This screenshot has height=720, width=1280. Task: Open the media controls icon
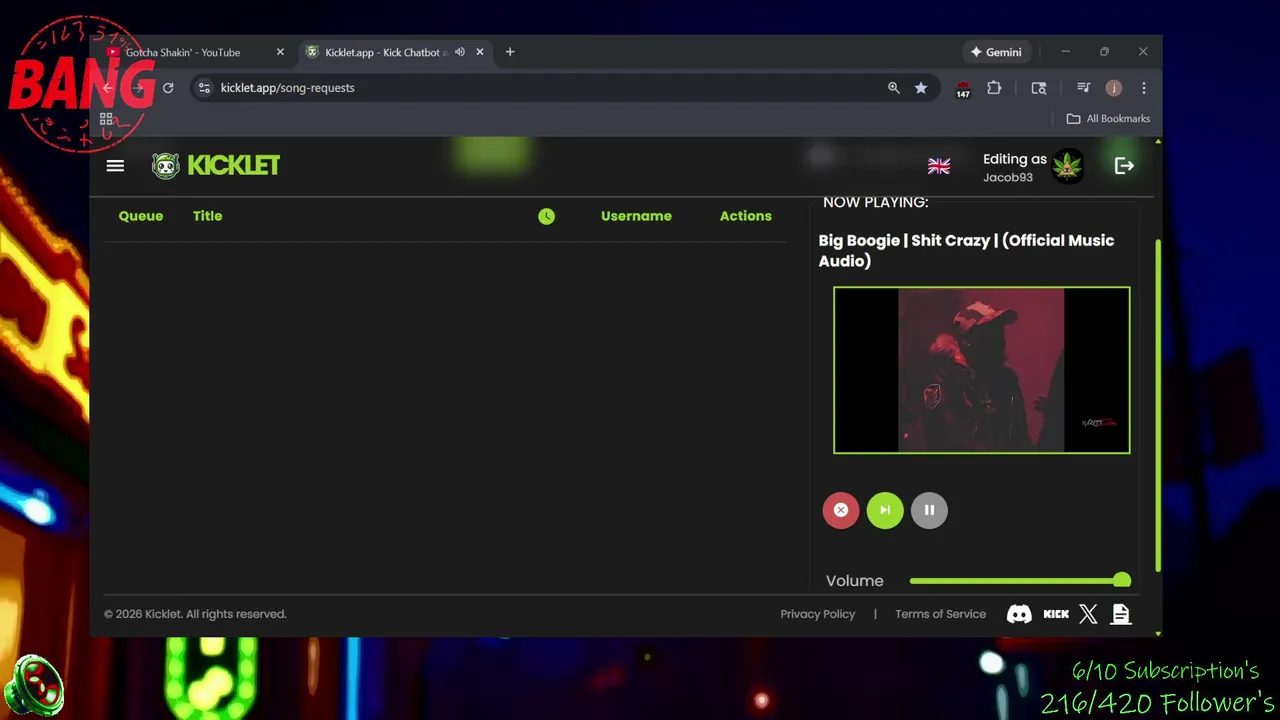tap(1083, 88)
